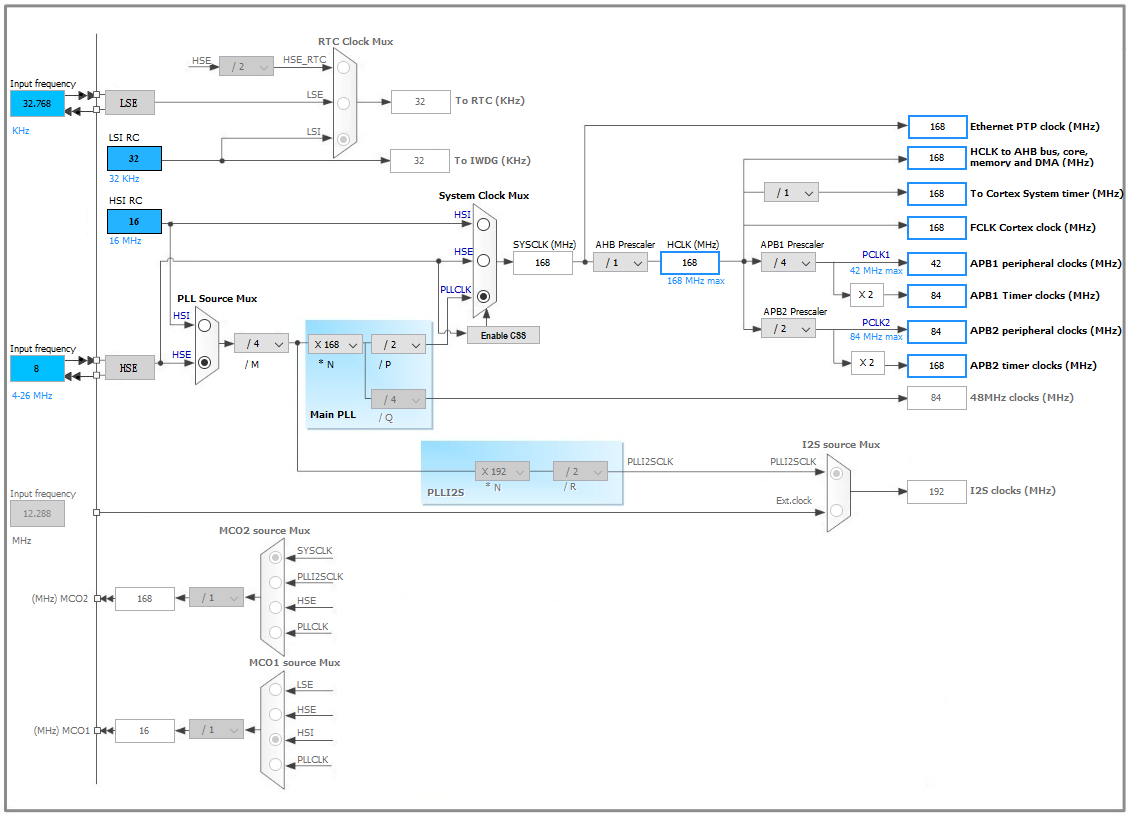Click the SYSCLK value box showing 168

[x=543, y=262]
